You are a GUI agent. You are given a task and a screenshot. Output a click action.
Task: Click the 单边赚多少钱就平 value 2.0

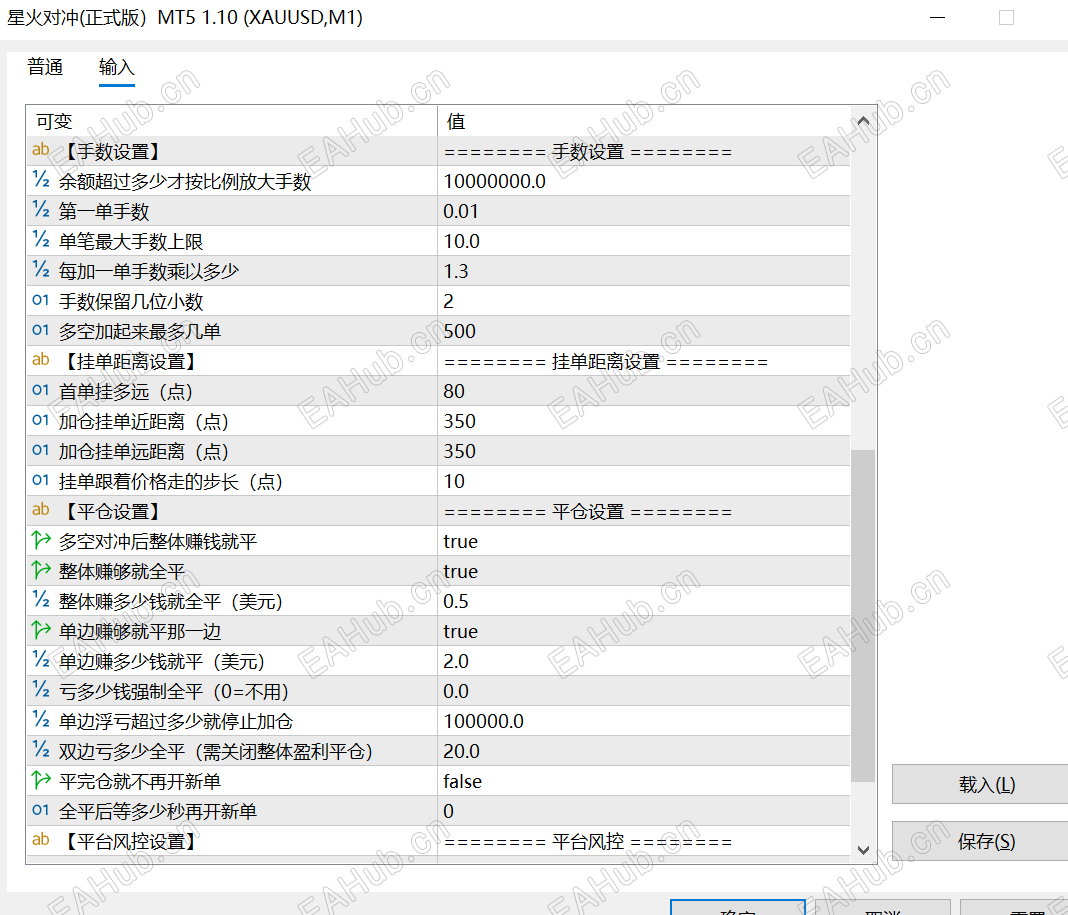coord(456,662)
